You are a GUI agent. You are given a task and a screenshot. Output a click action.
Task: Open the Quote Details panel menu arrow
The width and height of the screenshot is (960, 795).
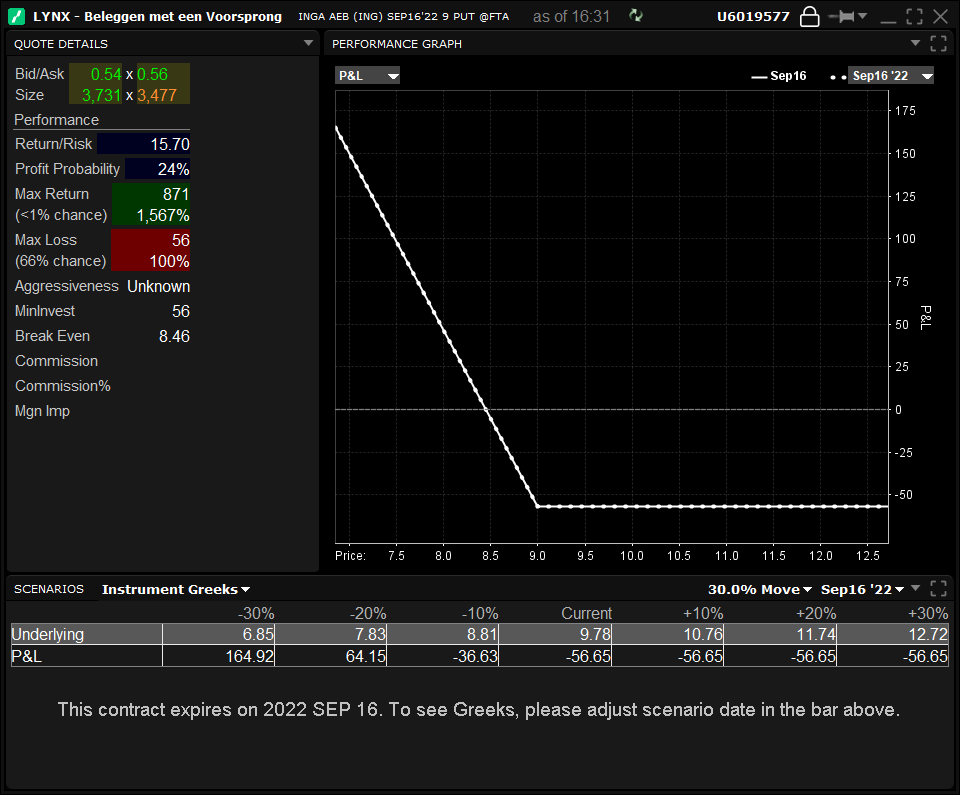(308, 43)
